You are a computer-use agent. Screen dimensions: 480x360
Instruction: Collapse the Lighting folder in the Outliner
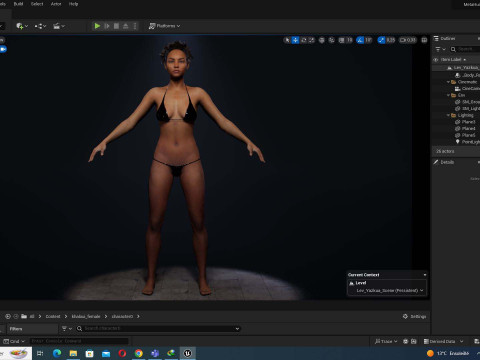coord(448,115)
